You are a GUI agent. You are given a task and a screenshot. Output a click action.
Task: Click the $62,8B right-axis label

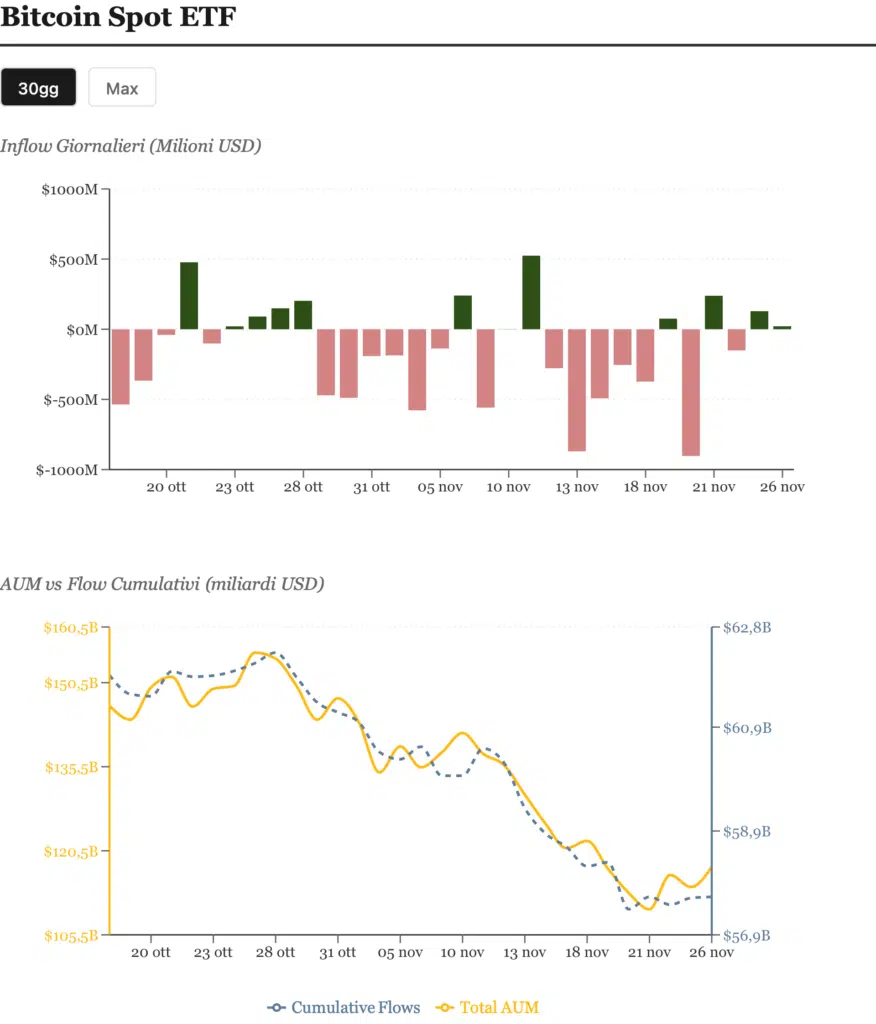coord(746,629)
